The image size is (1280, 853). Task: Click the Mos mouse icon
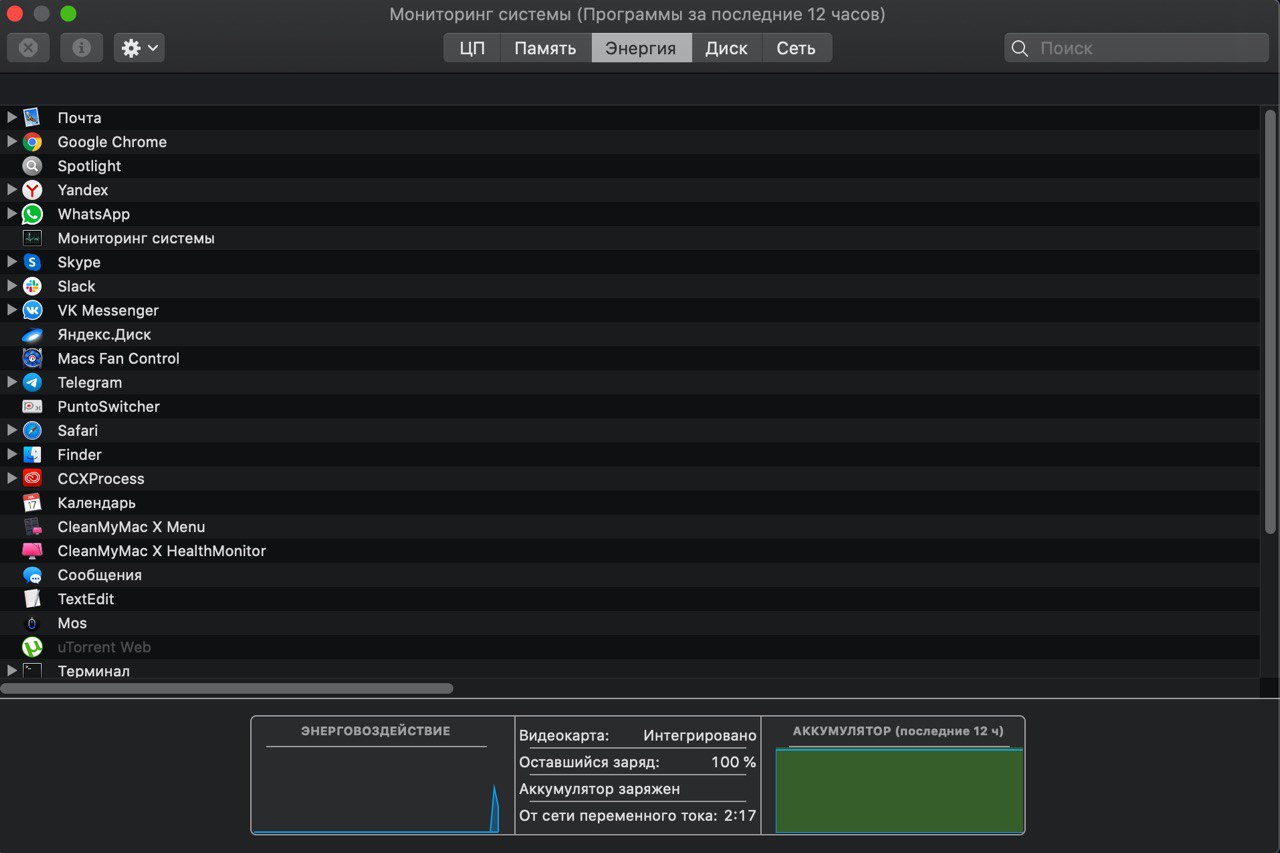click(x=32, y=623)
